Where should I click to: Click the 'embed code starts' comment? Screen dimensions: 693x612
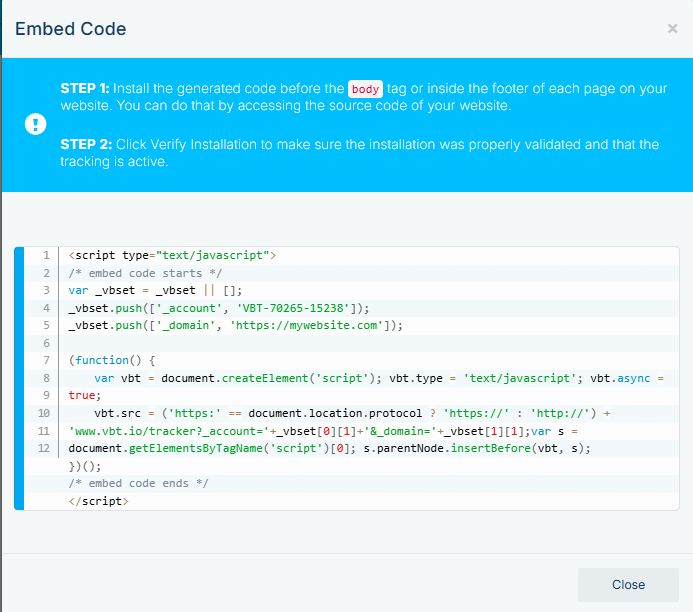click(x=145, y=273)
